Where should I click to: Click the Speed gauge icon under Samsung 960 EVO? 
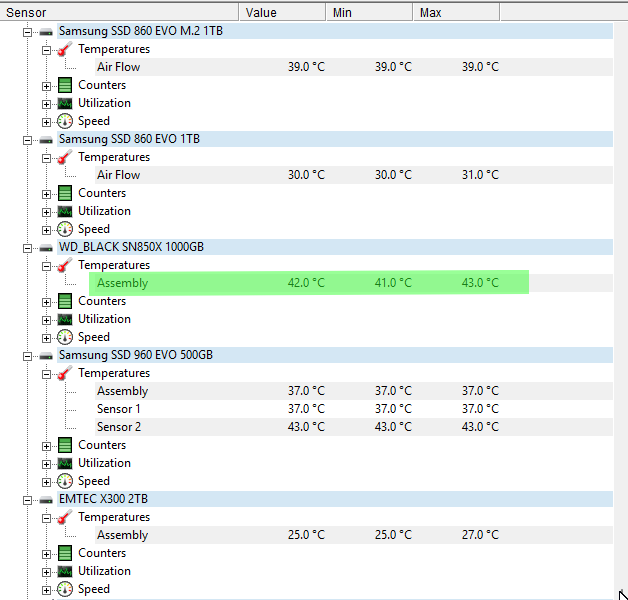click(x=65, y=481)
